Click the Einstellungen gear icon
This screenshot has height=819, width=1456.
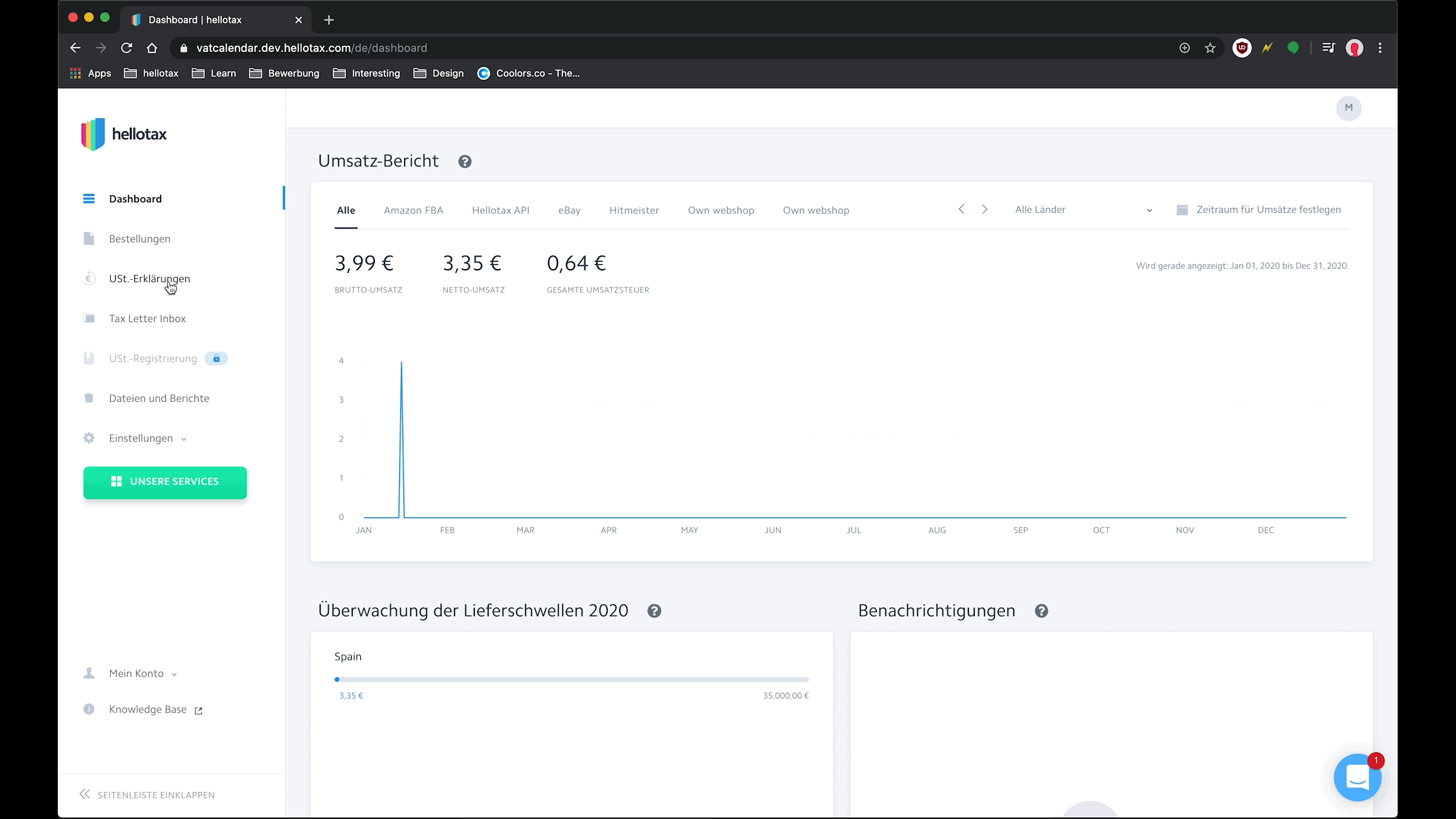pyautogui.click(x=89, y=438)
